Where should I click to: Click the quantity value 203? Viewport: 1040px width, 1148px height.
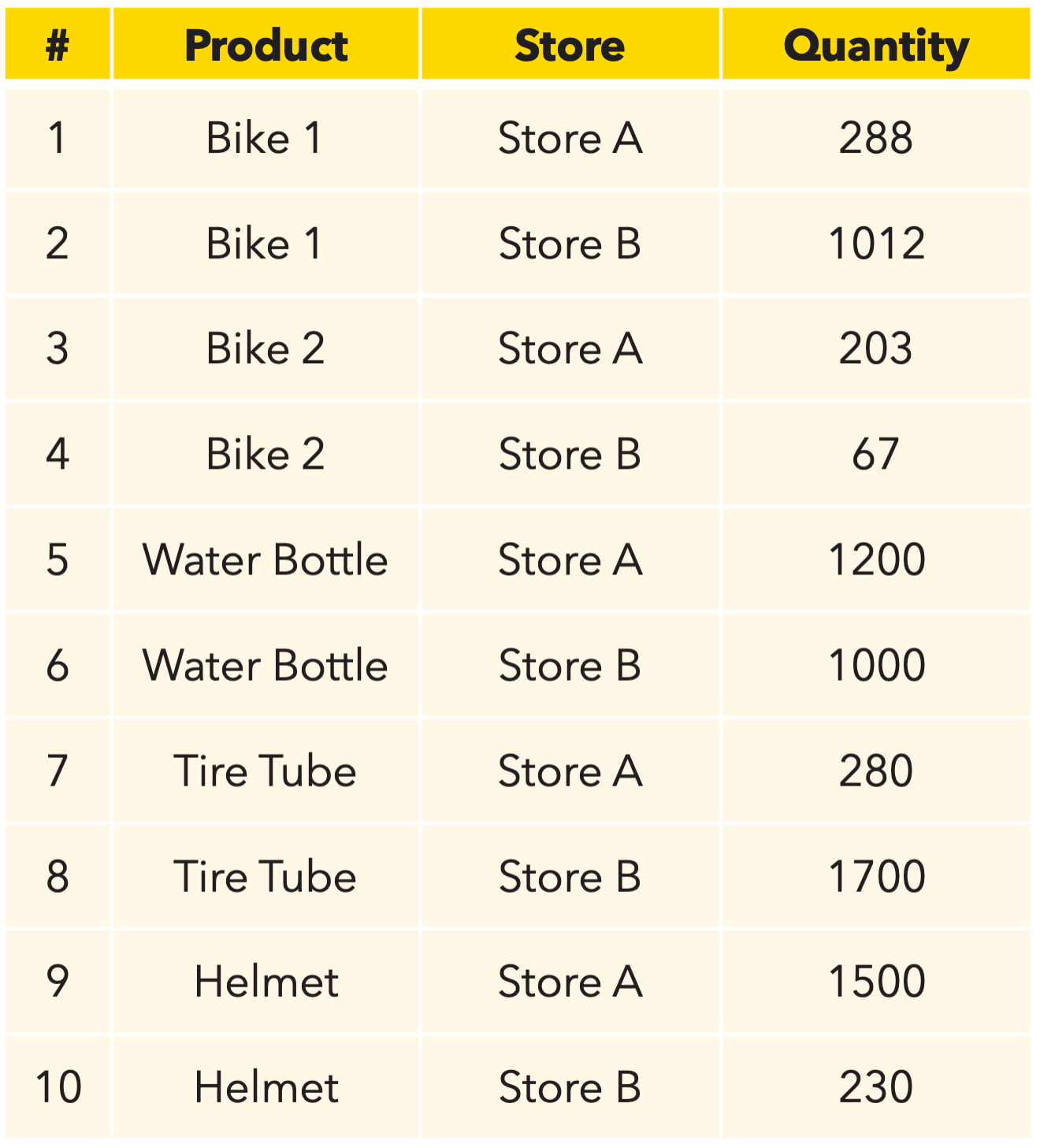875,348
